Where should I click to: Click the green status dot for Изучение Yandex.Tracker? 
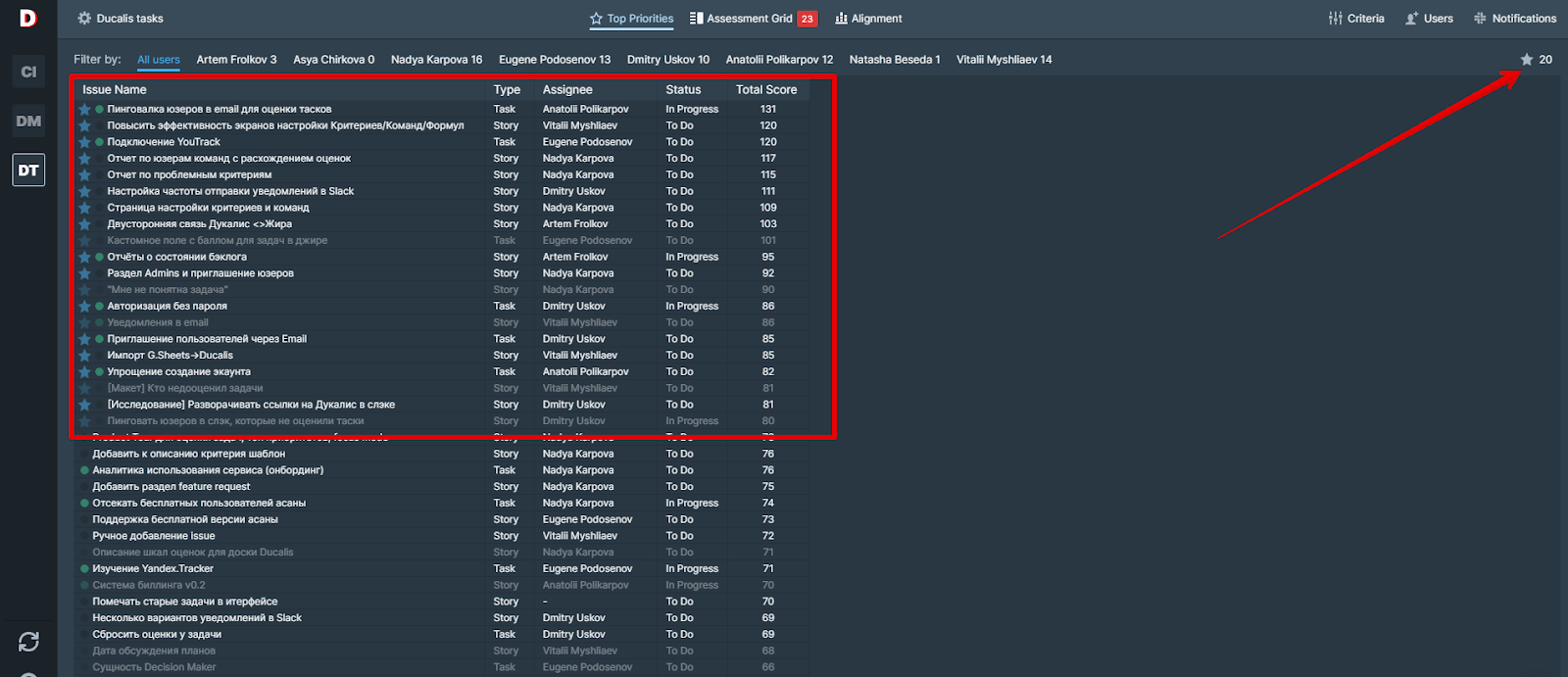[85, 569]
